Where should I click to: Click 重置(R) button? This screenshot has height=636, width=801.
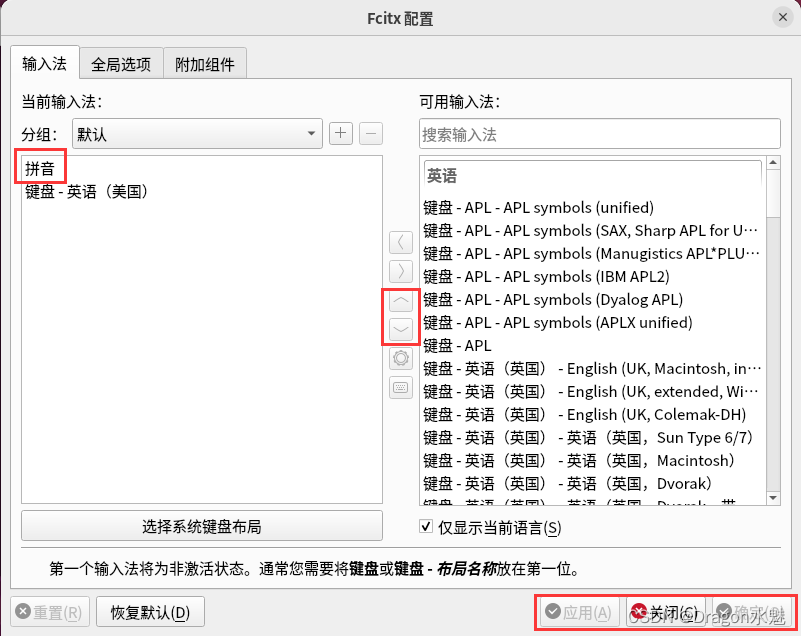tap(50, 612)
